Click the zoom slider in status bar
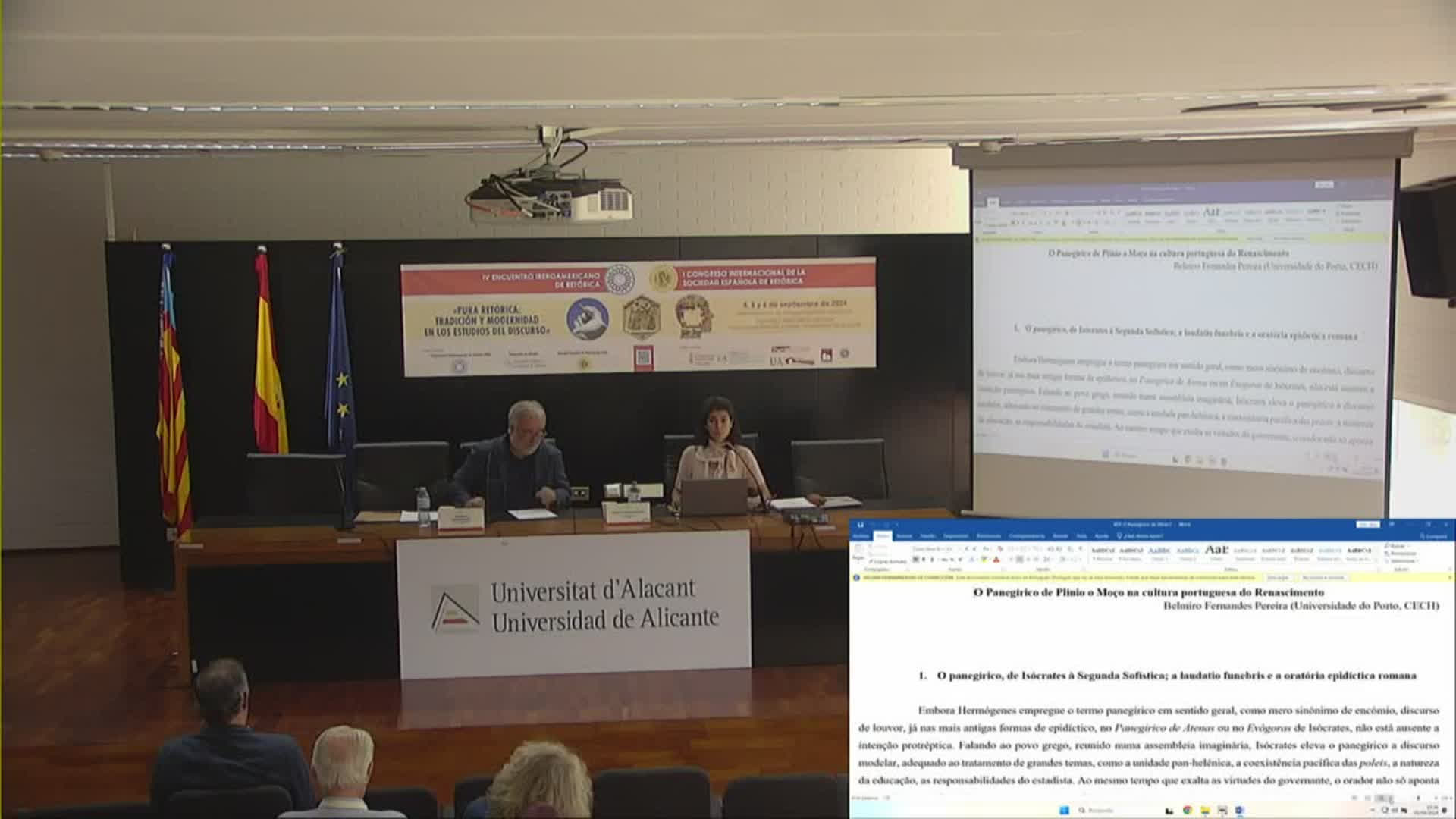The width and height of the screenshot is (1456, 819). pyautogui.click(x=1418, y=799)
